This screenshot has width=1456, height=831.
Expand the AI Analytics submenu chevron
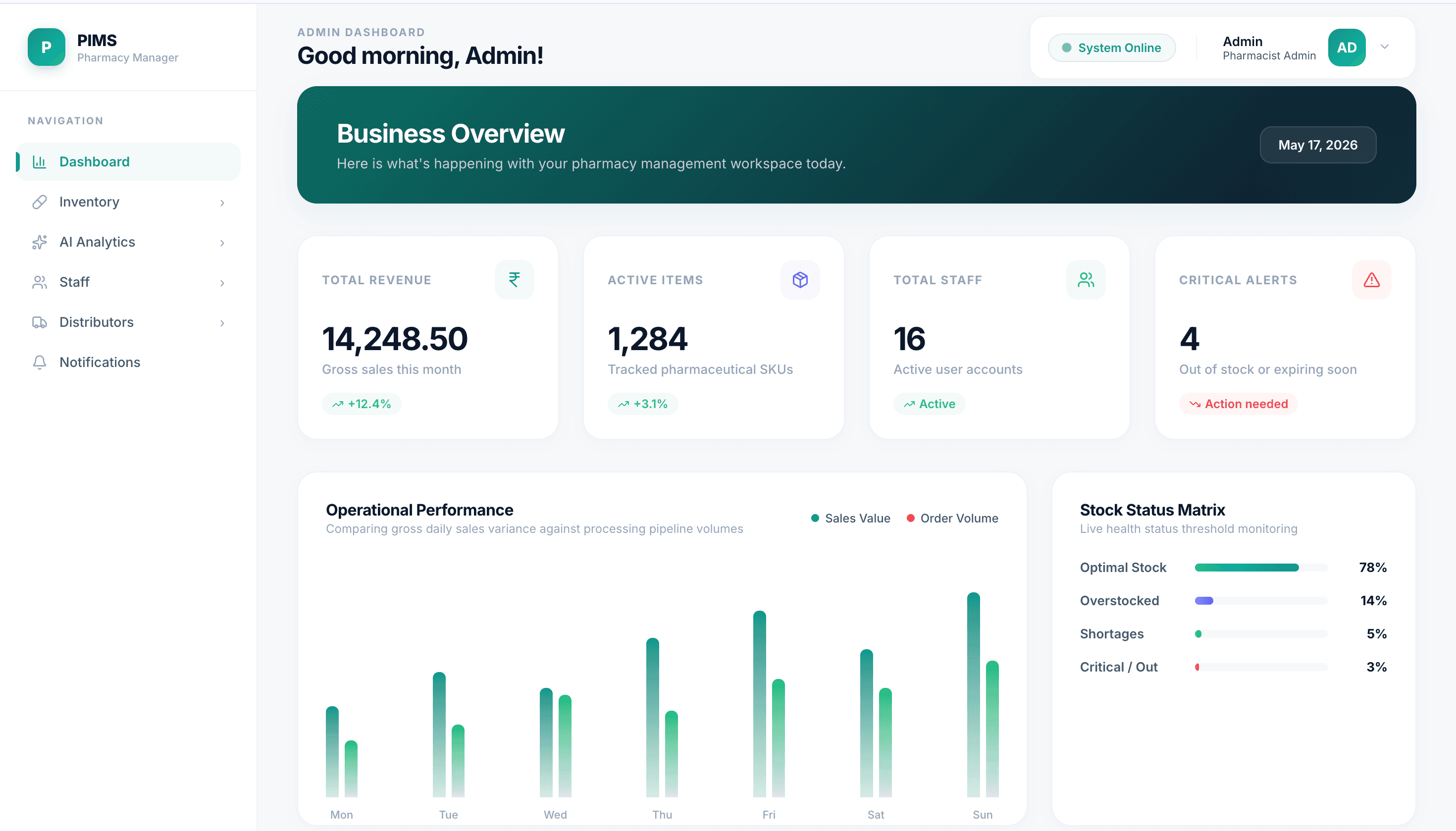click(222, 243)
